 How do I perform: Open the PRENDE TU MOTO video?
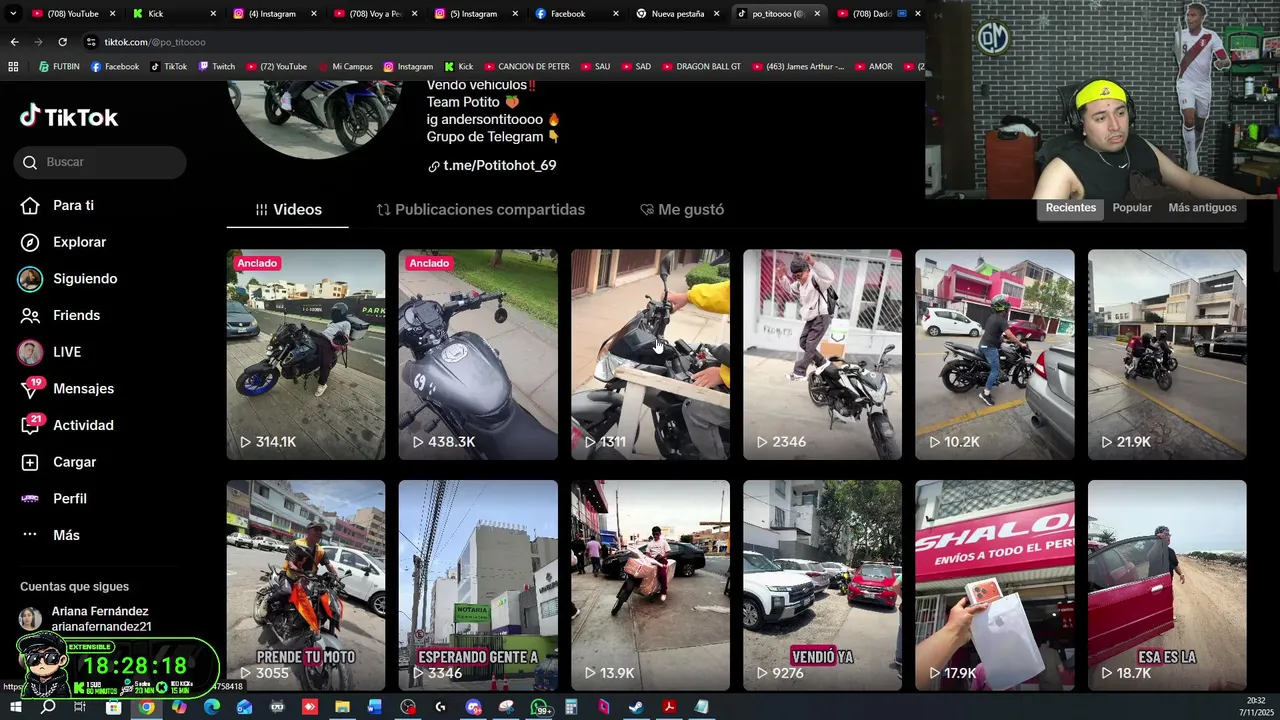click(x=306, y=585)
